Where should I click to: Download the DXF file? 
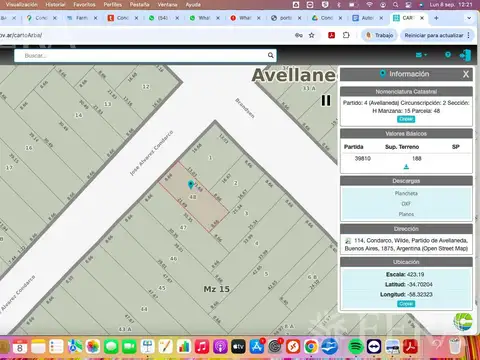click(406, 204)
